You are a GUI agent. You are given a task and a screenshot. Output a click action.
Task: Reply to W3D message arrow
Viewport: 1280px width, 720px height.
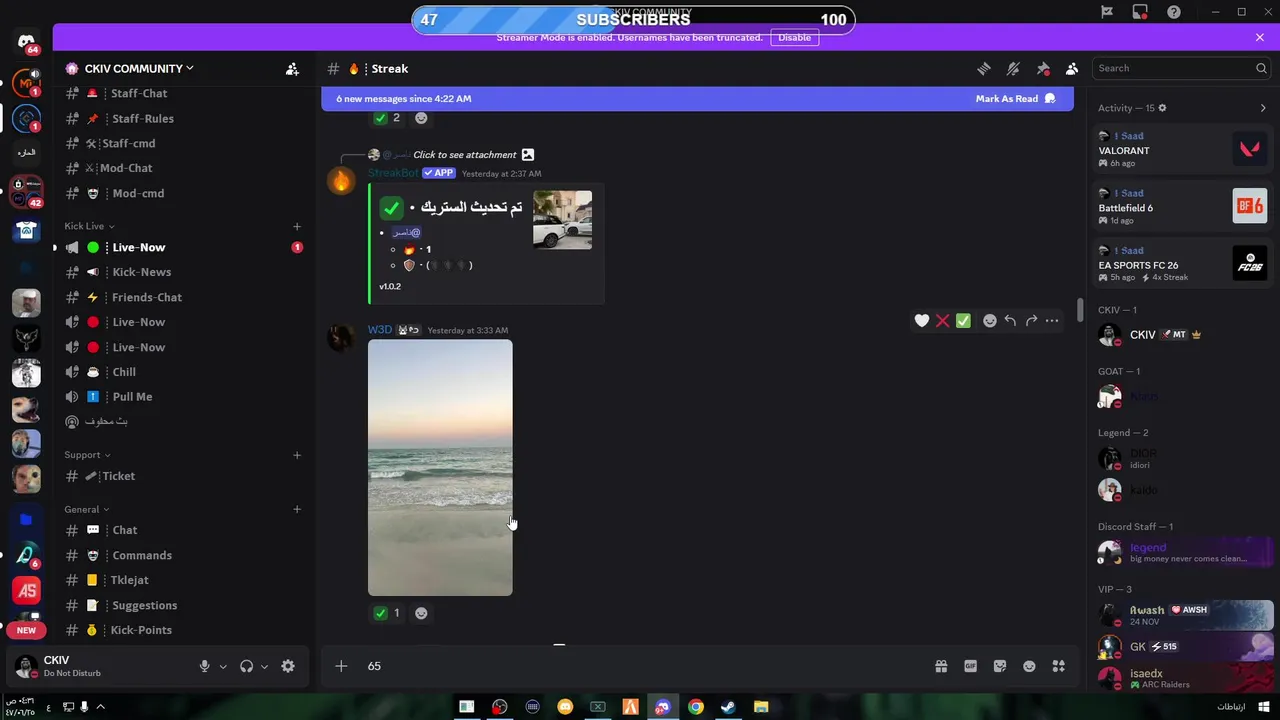pyautogui.click(x=1010, y=321)
